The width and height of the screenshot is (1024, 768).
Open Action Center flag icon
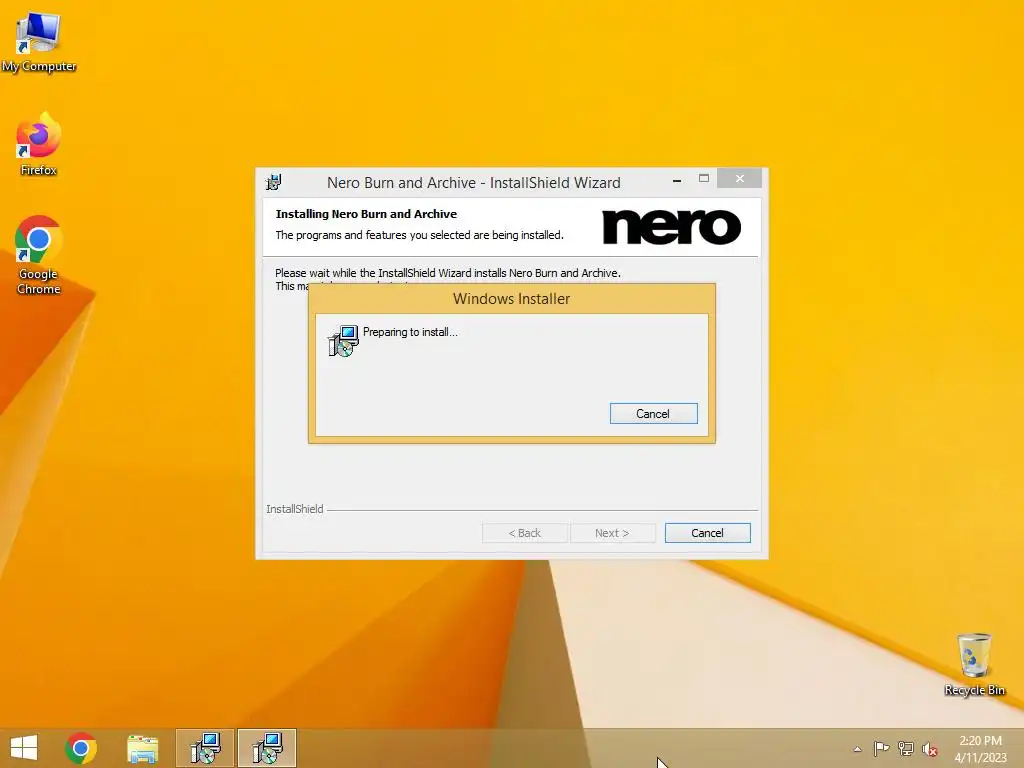[x=881, y=748]
